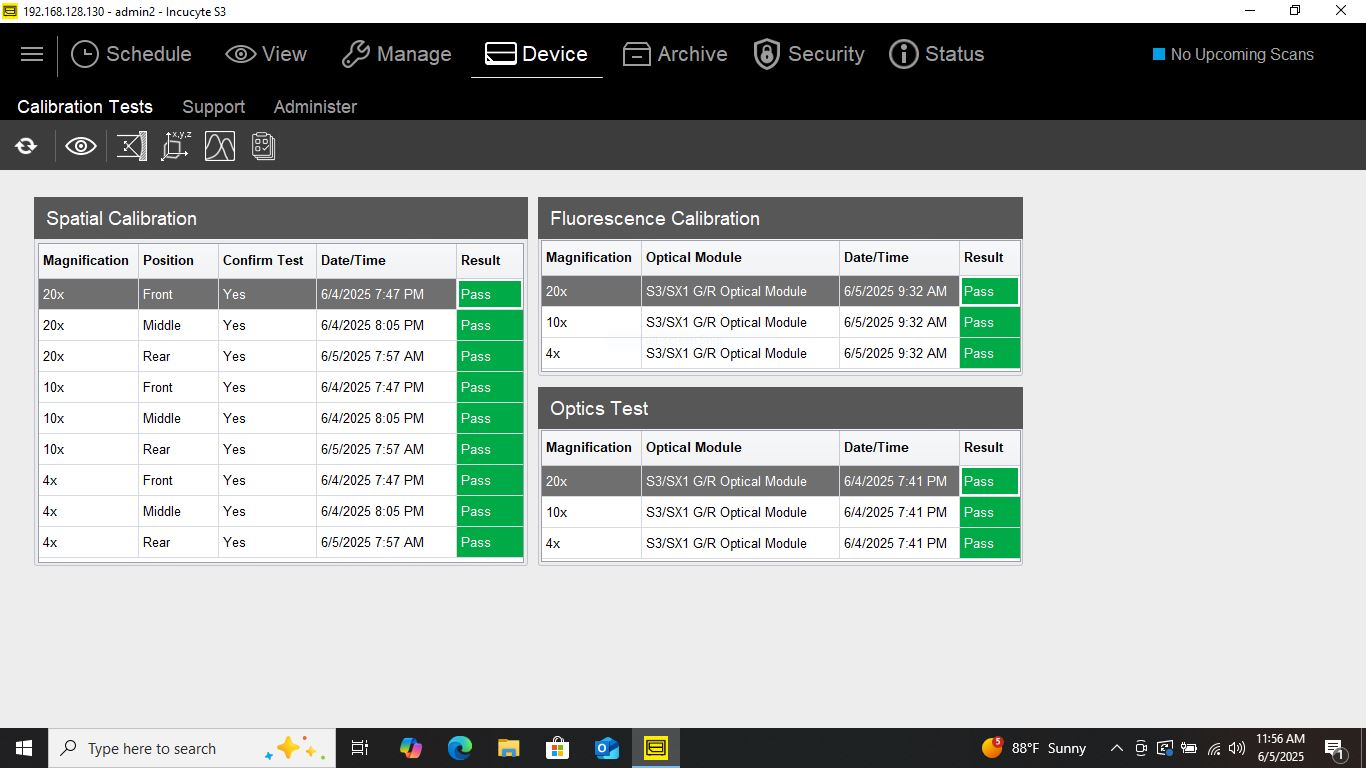Select the 4x Rear spatial calibration row
1366x768 pixels.
pos(281,542)
